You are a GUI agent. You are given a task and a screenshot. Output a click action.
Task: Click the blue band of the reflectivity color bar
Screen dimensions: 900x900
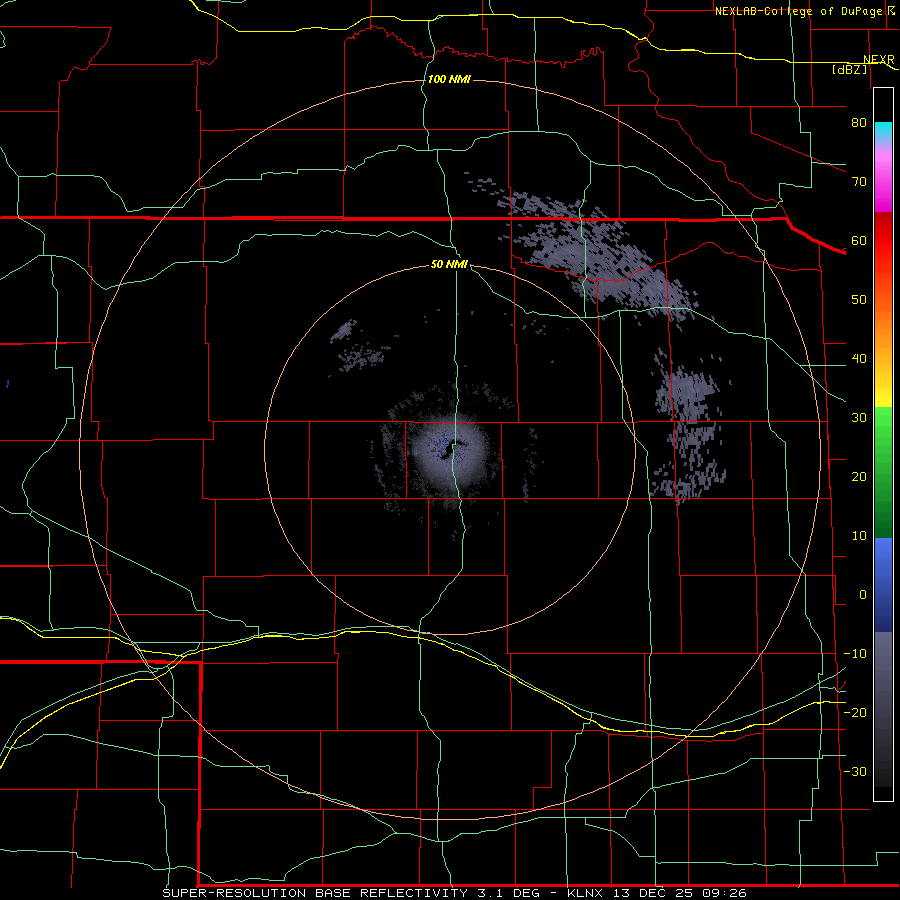pyautogui.click(x=883, y=585)
